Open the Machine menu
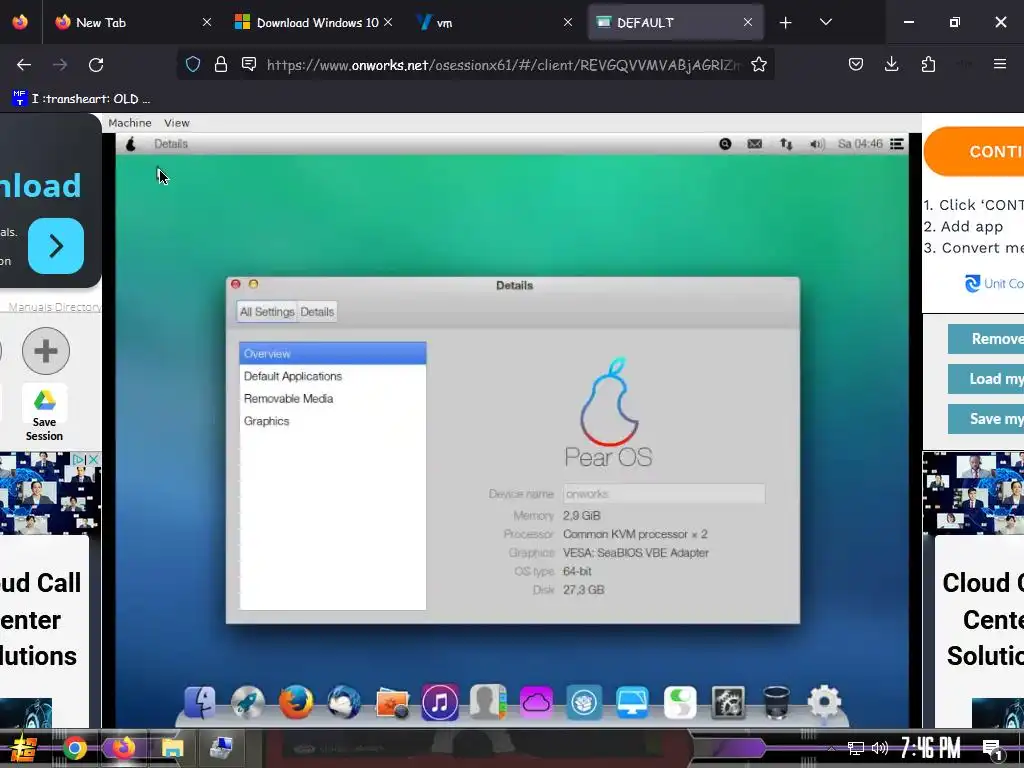This screenshot has height=768, width=1024. click(x=129, y=123)
